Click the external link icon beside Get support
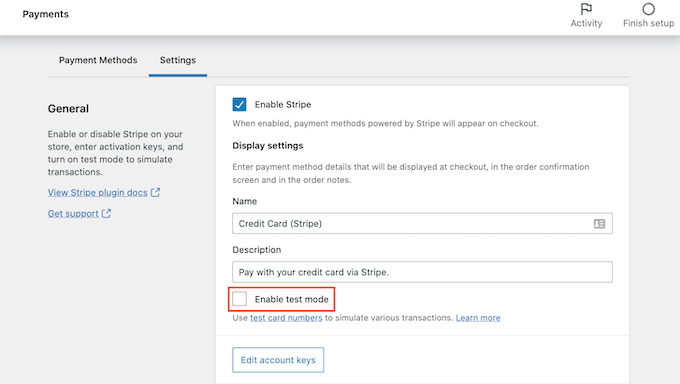Image resolution: width=680 pixels, height=384 pixels. (x=106, y=213)
